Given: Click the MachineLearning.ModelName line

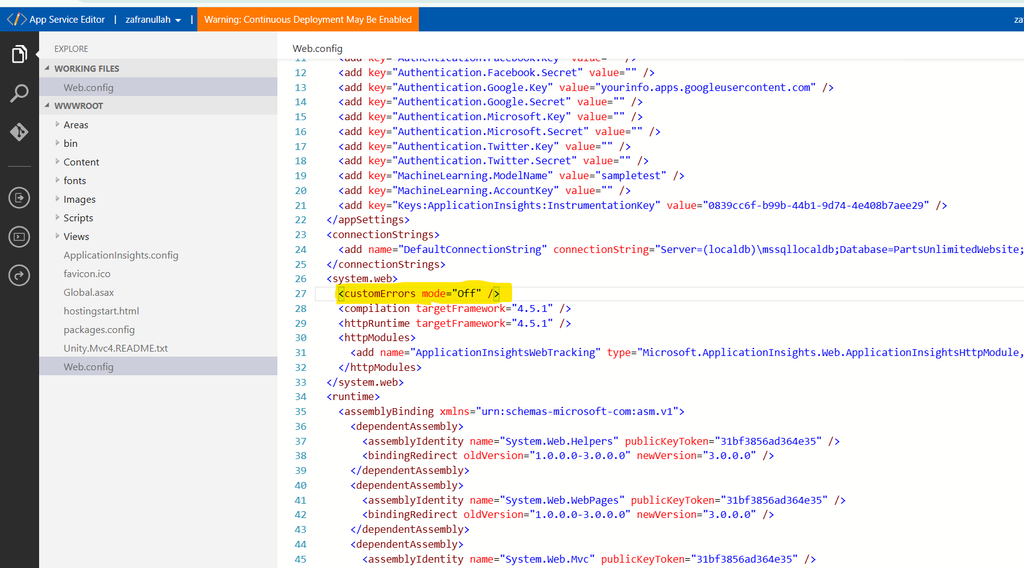Looking at the screenshot, I should (x=511, y=176).
